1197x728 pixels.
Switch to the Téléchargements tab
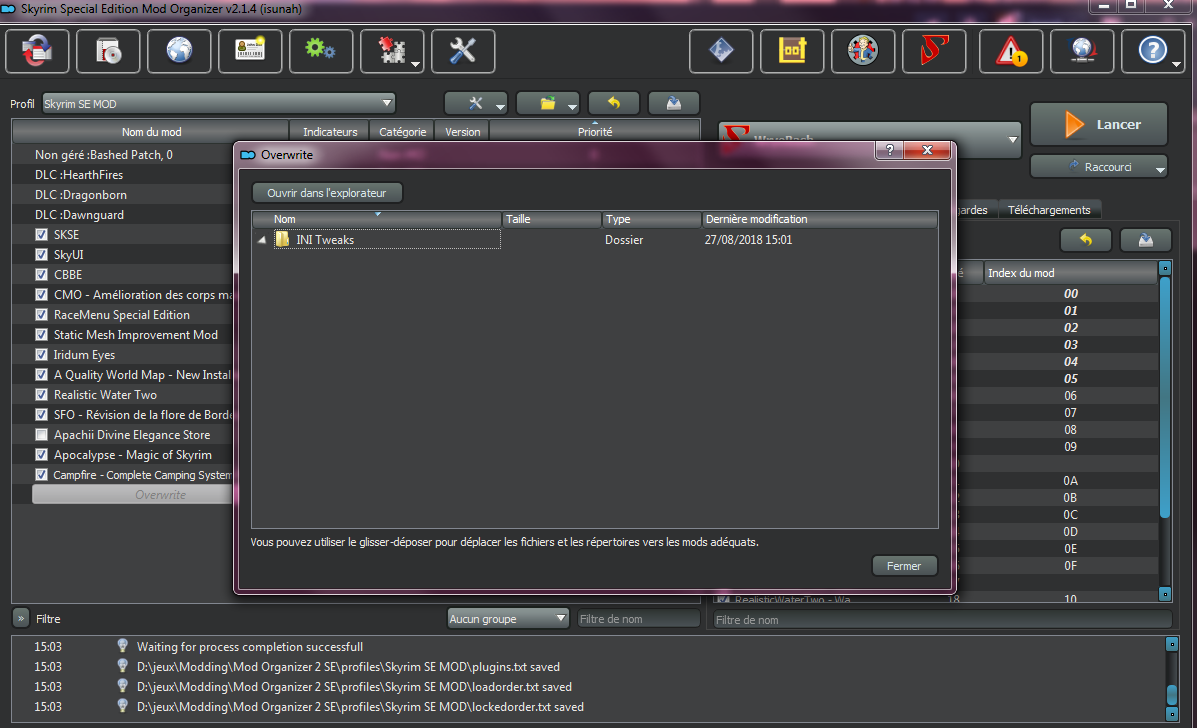point(1049,210)
